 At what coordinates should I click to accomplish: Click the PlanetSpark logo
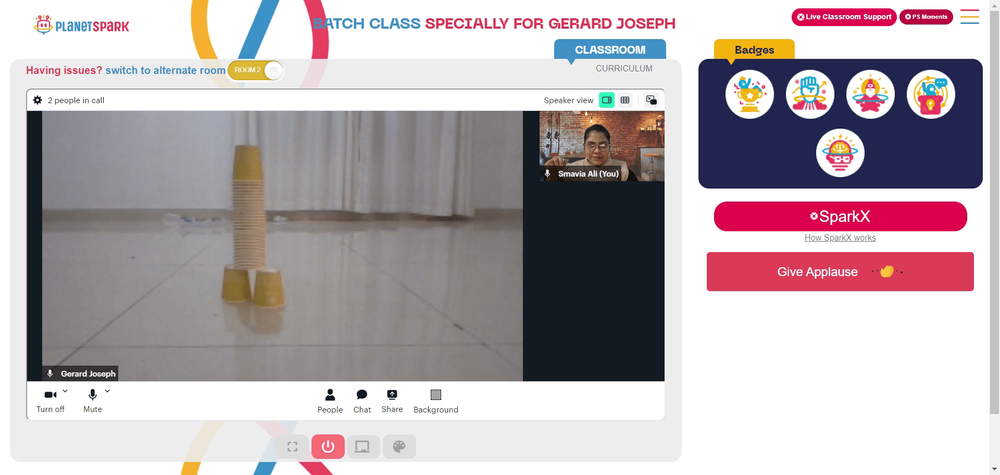pyautogui.click(x=81, y=25)
